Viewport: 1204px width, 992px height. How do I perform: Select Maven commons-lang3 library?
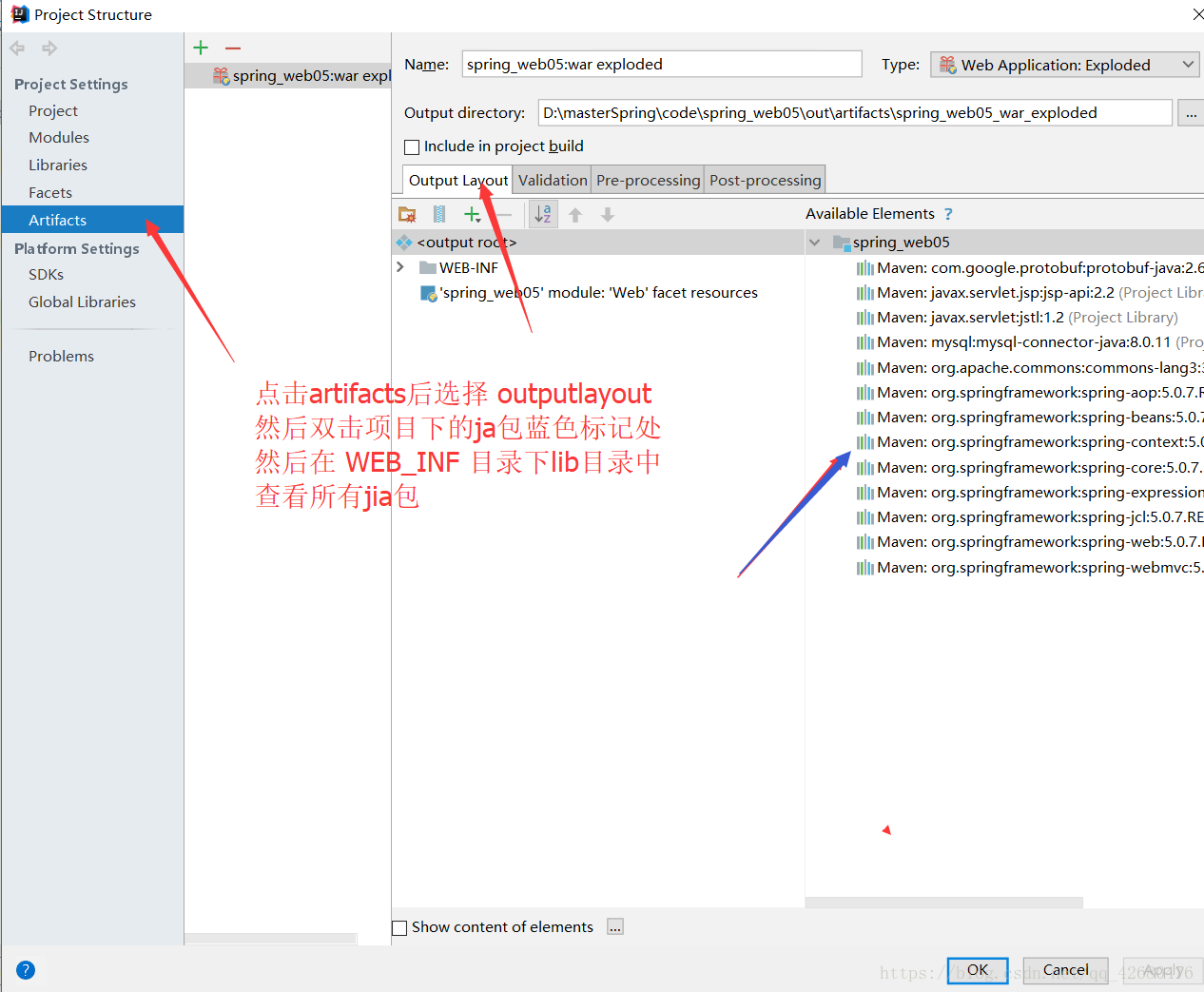(x=1029, y=368)
